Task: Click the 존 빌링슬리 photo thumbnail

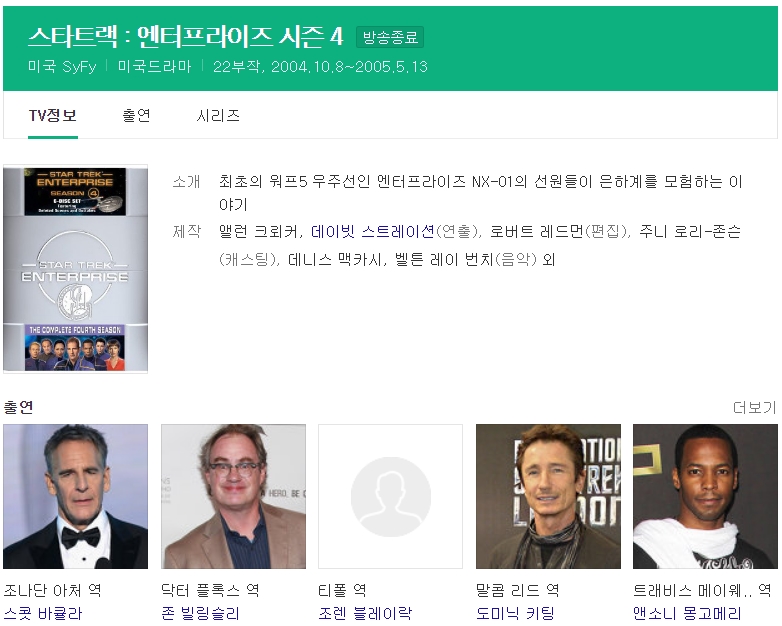Action: point(233,497)
